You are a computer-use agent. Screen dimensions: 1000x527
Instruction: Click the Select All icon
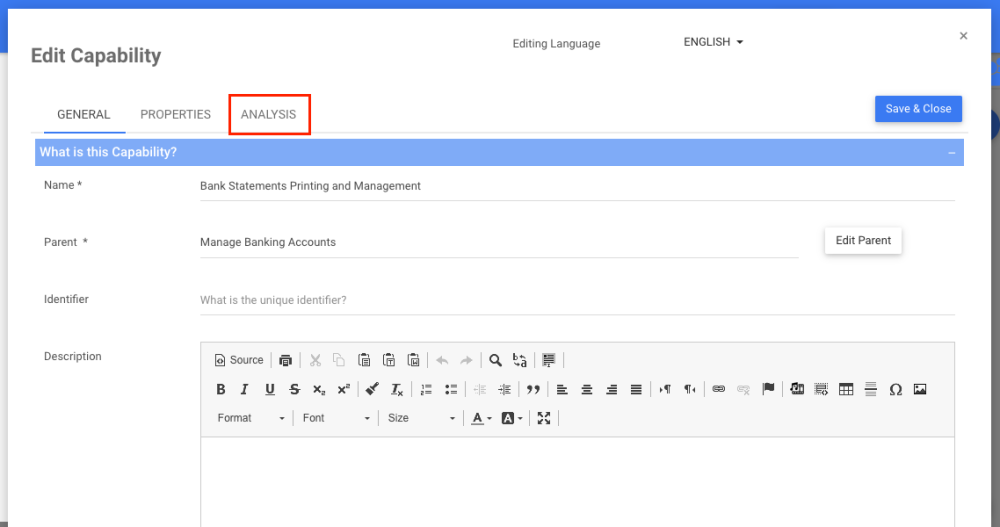[x=548, y=360]
